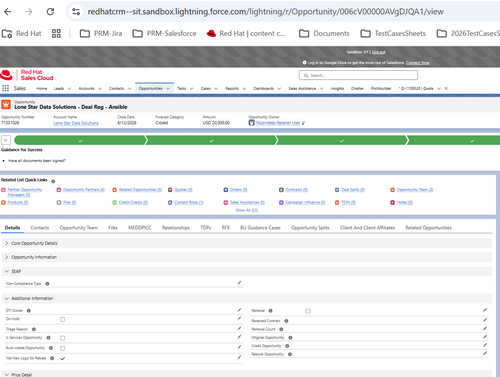Click the Log out link in sandbox banner
Screen dimensions: 500x377
(378, 52)
